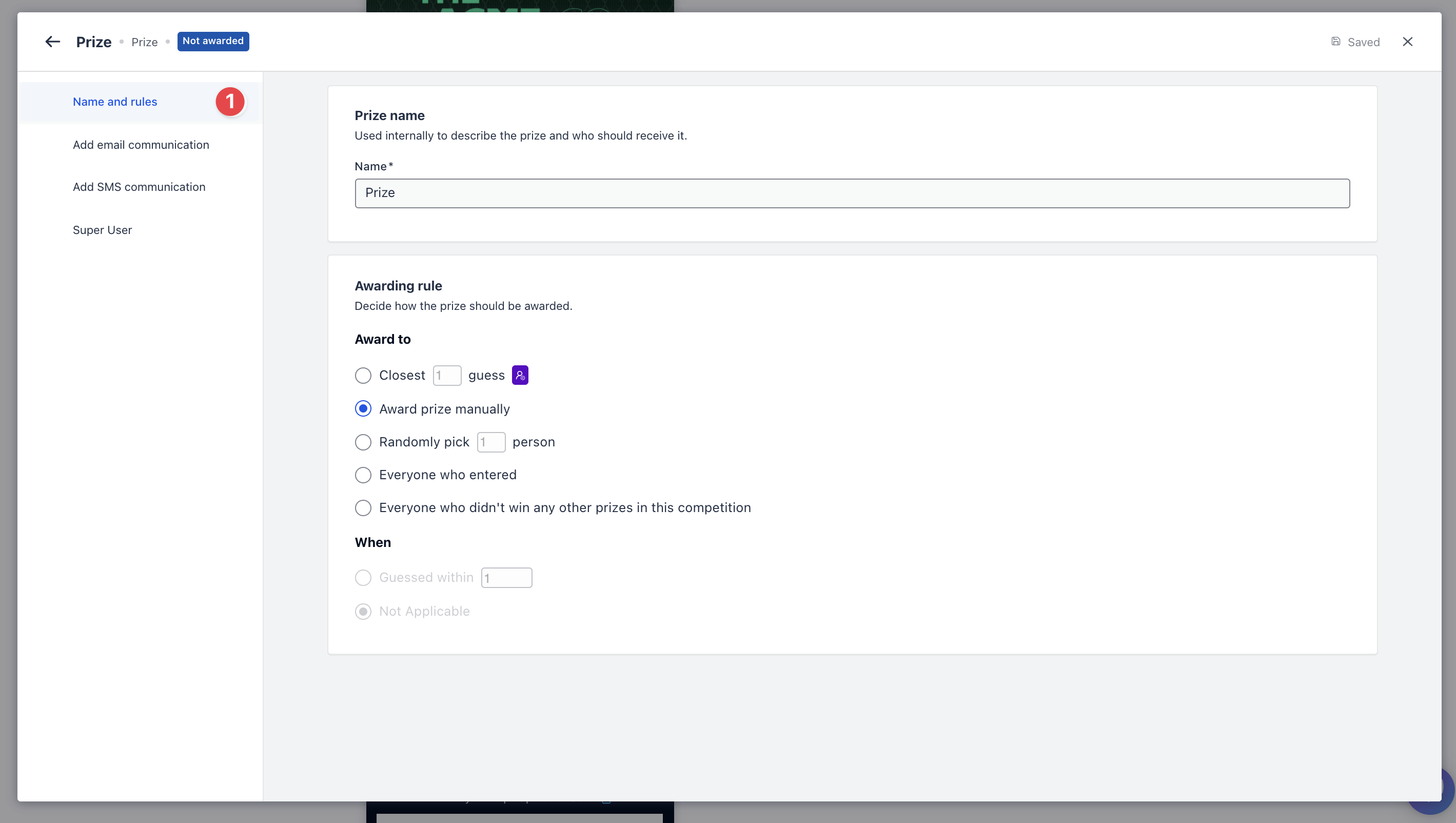The height and width of the screenshot is (823, 1456).
Task: Open Name and rules section
Action: pos(115,102)
